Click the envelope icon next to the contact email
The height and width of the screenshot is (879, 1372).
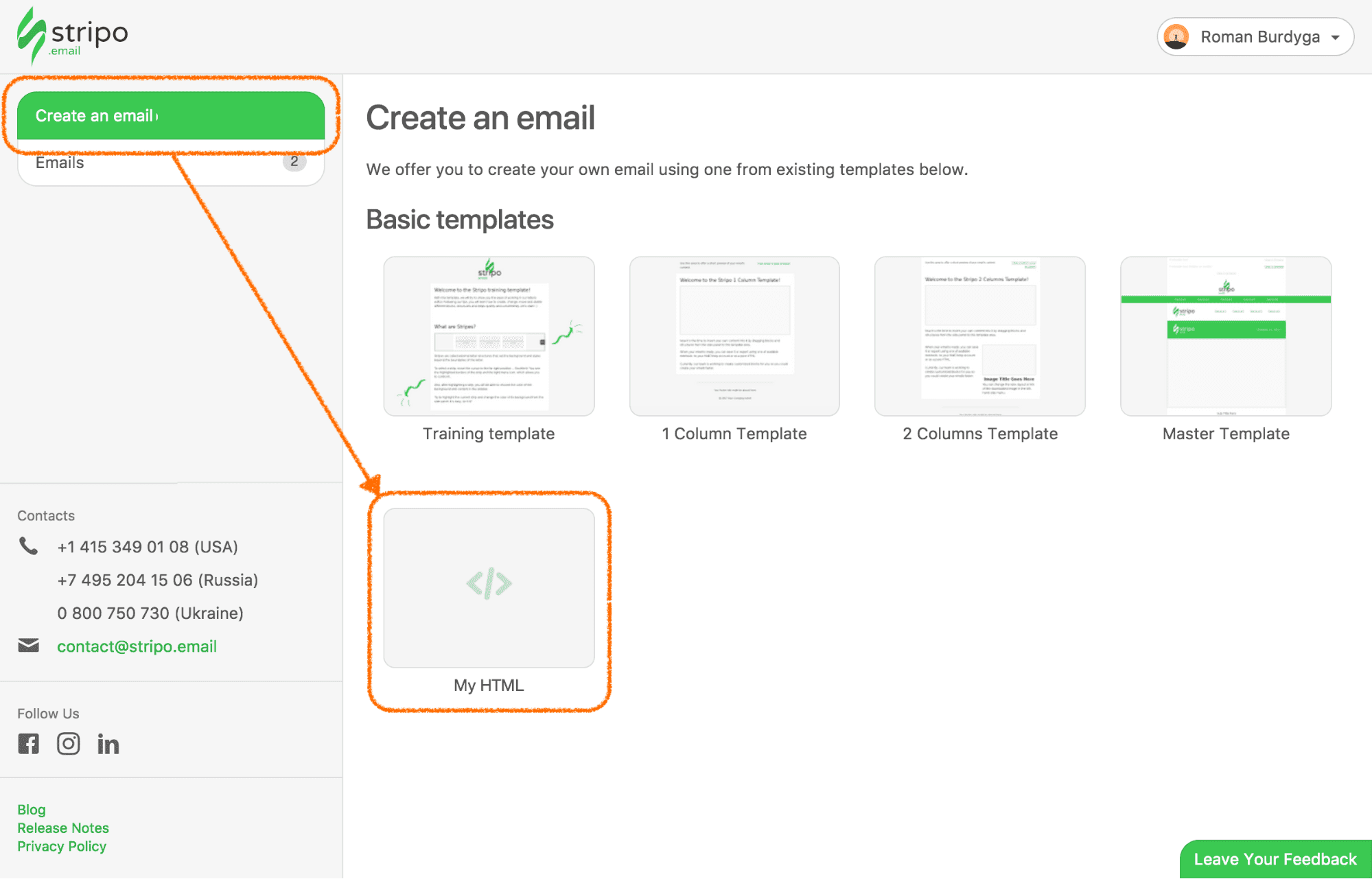[29, 645]
